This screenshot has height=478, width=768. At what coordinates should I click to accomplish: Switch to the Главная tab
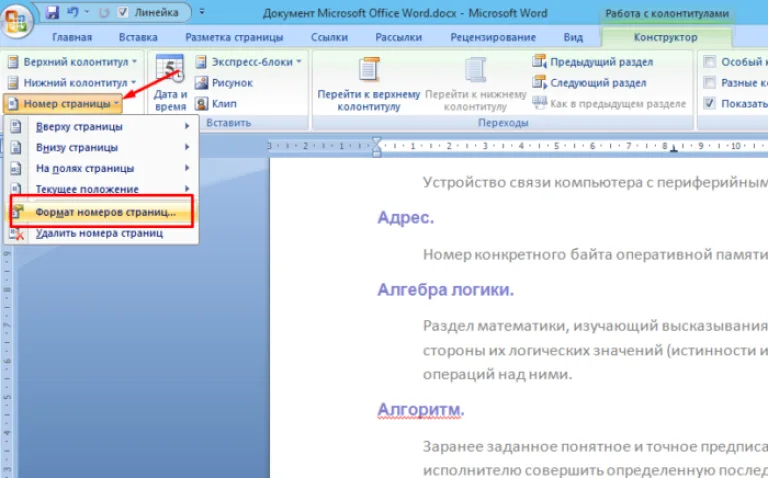(72, 37)
